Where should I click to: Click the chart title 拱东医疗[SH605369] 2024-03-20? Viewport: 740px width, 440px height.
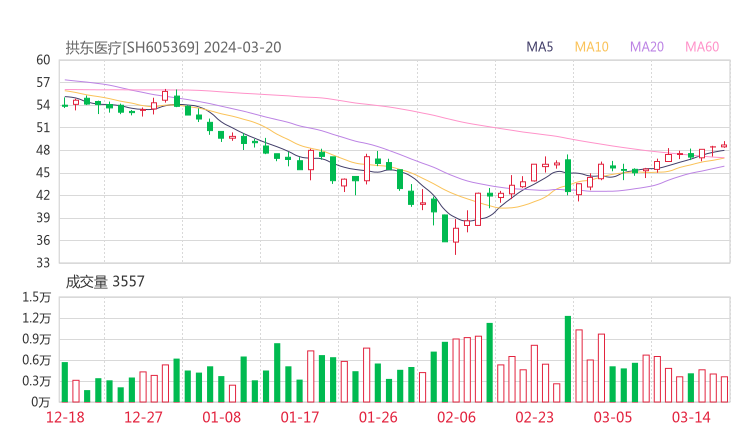[173, 47]
